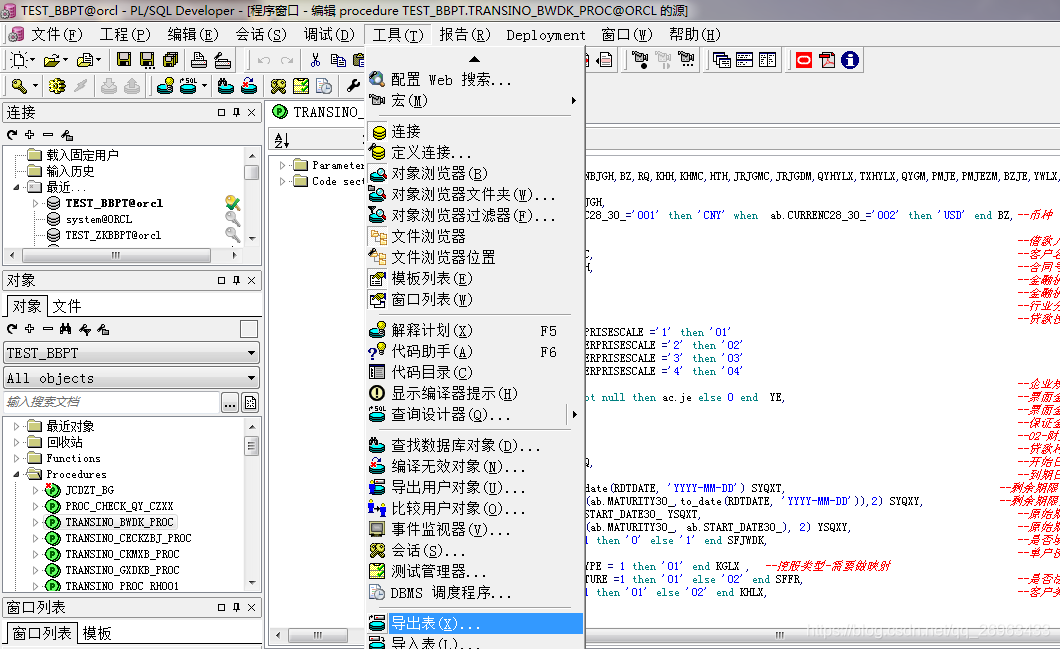Image resolution: width=1060 pixels, height=649 pixels.
Task: Switch to the 模板 tab
Action: tap(97, 633)
